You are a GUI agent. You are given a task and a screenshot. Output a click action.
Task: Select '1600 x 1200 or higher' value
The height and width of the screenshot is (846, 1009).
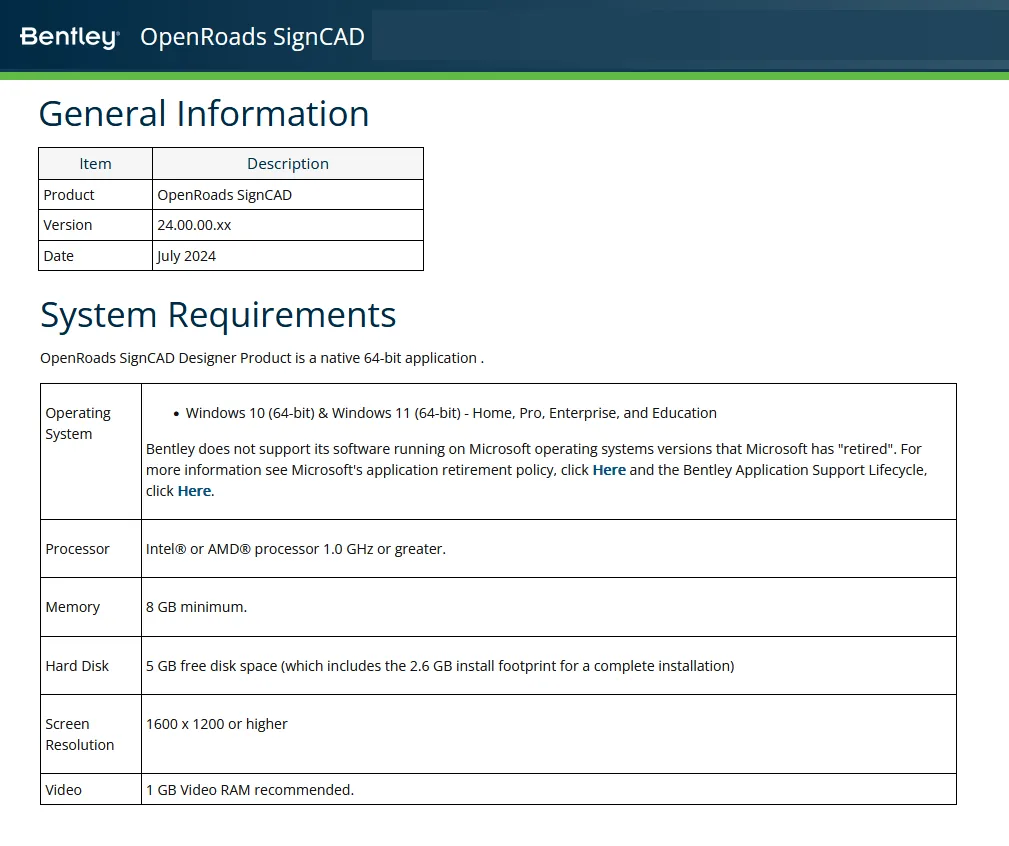[x=217, y=724]
